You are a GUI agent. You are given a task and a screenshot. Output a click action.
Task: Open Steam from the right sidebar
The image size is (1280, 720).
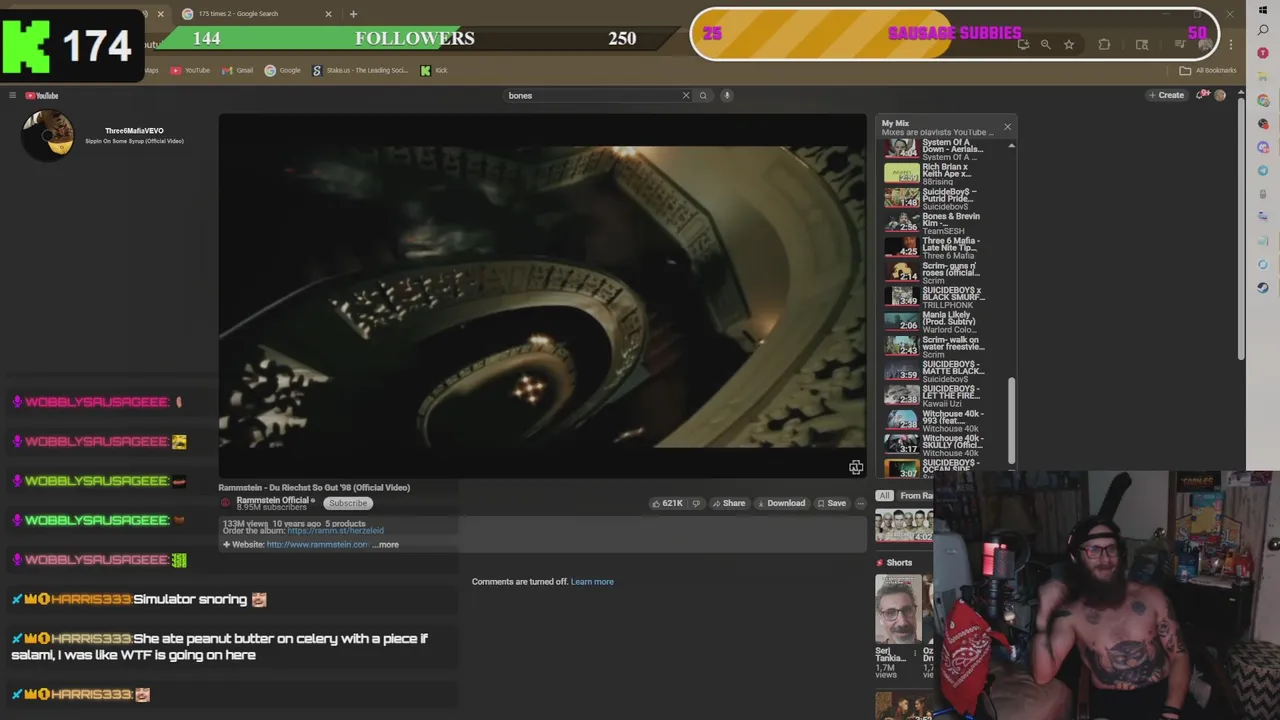coord(1263,287)
